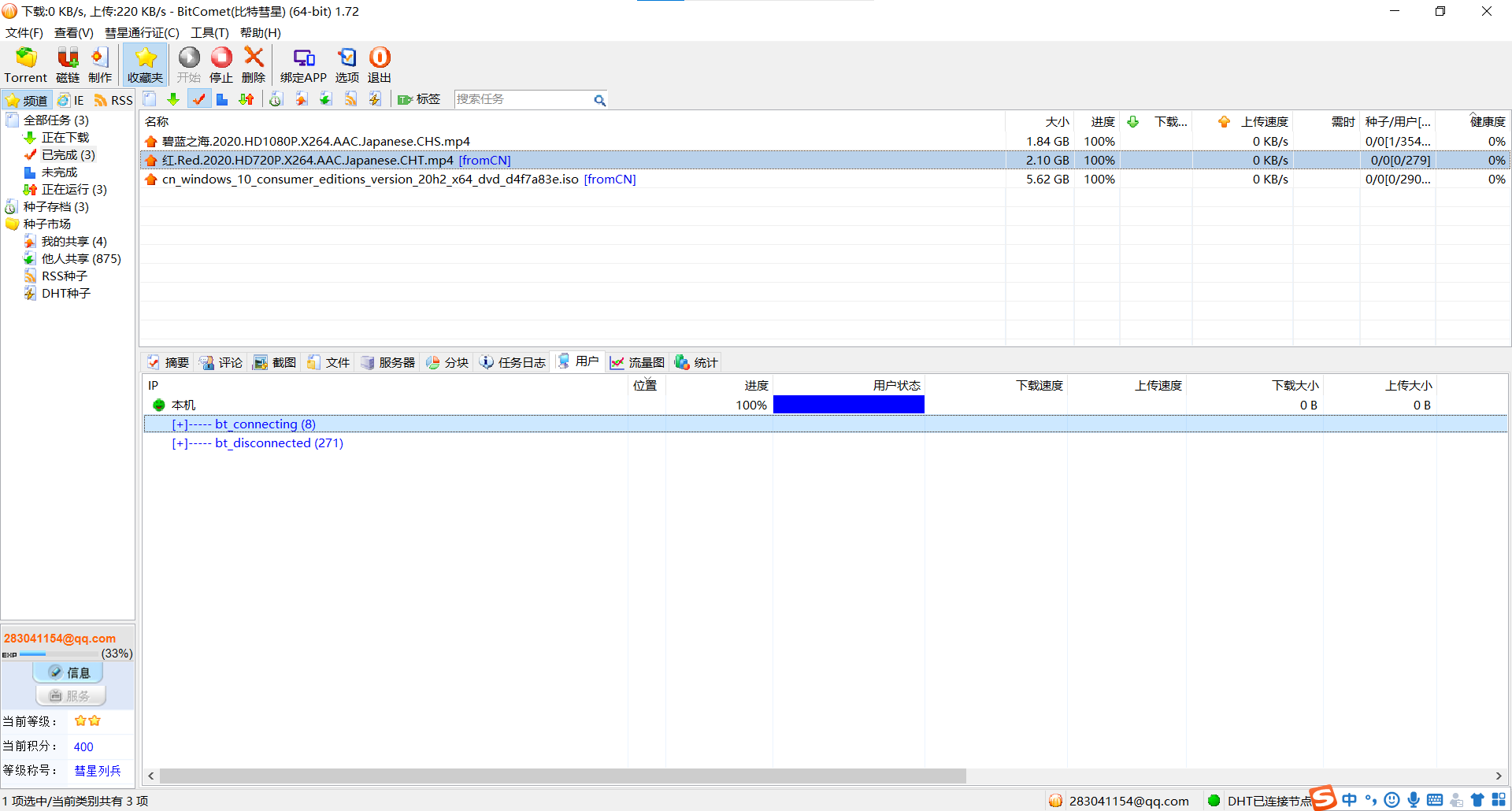This screenshot has height=811, width=1512.
Task: Select 正在运行 (3) in the sidebar
Action: [x=74, y=190]
